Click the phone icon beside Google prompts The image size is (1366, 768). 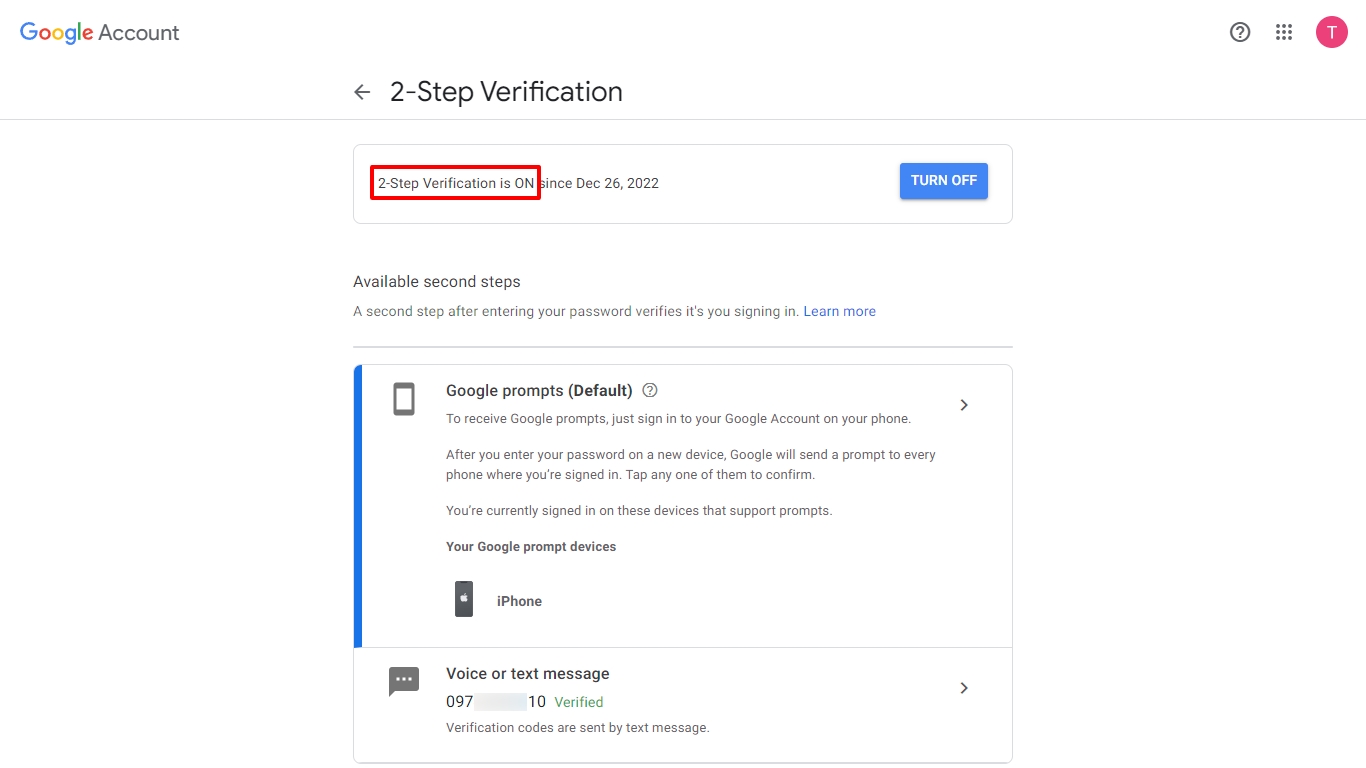[403, 399]
